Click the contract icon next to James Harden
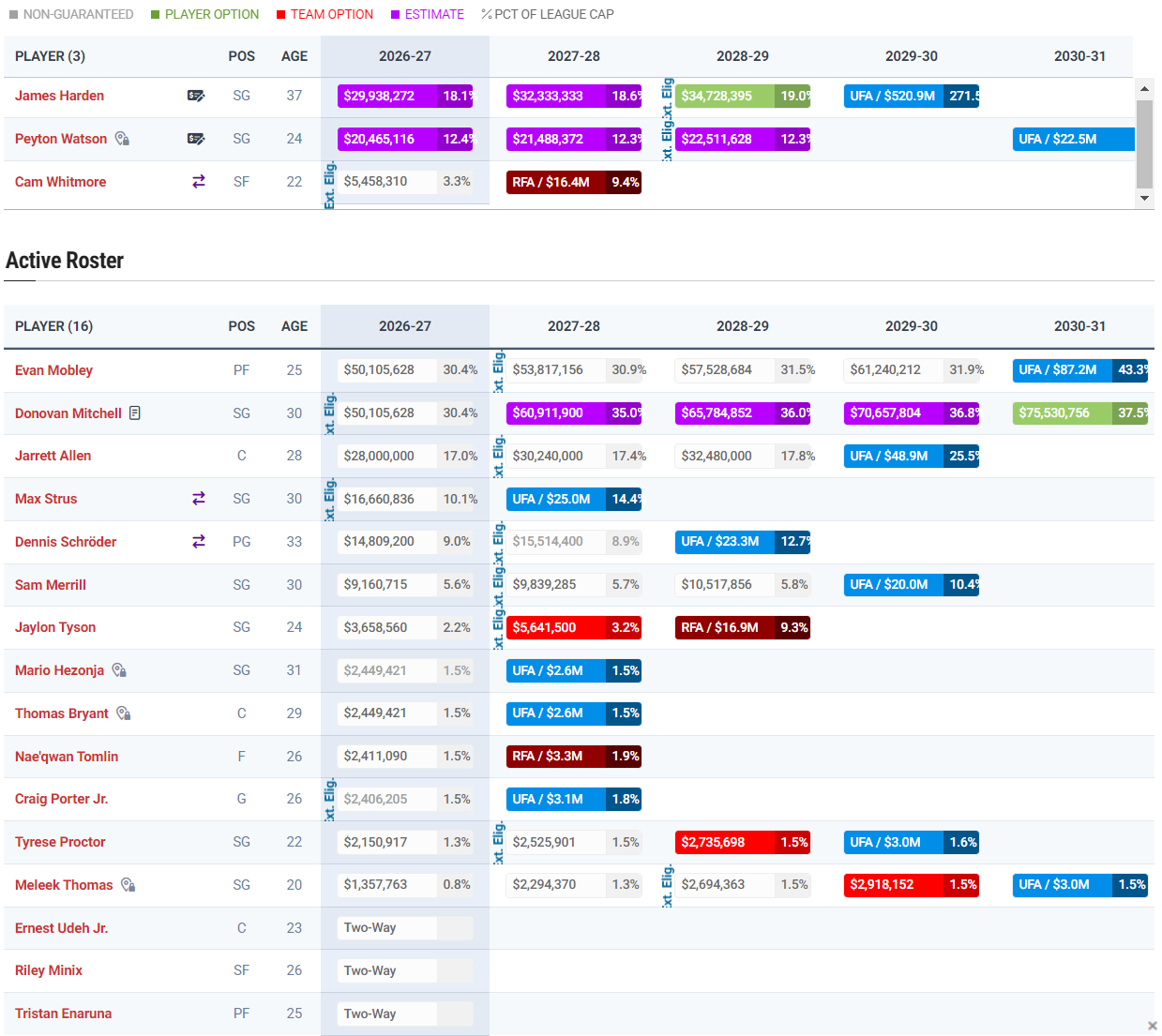The height and width of the screenshot is (1036, 1162). [x=196, y=96]
